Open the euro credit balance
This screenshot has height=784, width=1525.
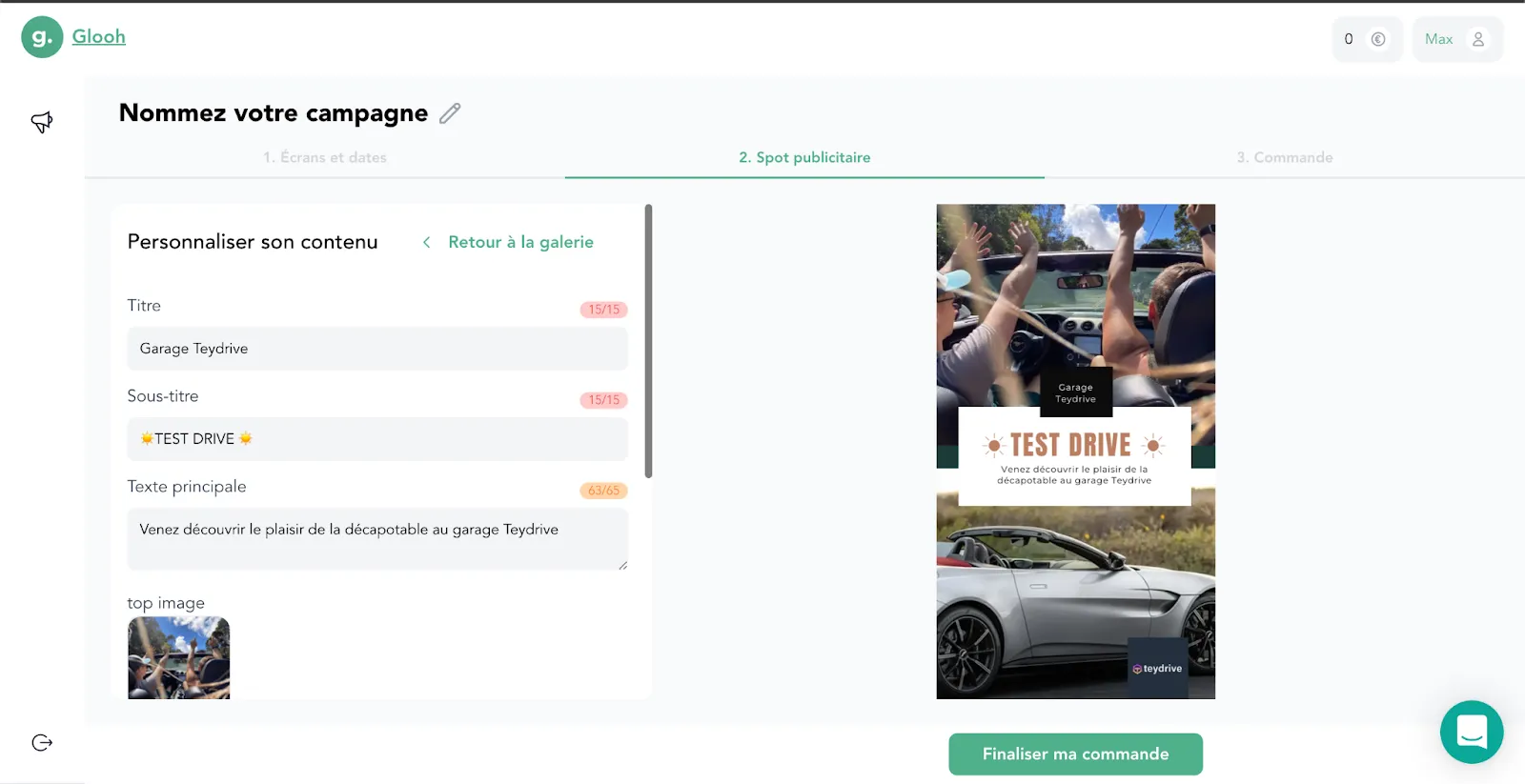1367,39
